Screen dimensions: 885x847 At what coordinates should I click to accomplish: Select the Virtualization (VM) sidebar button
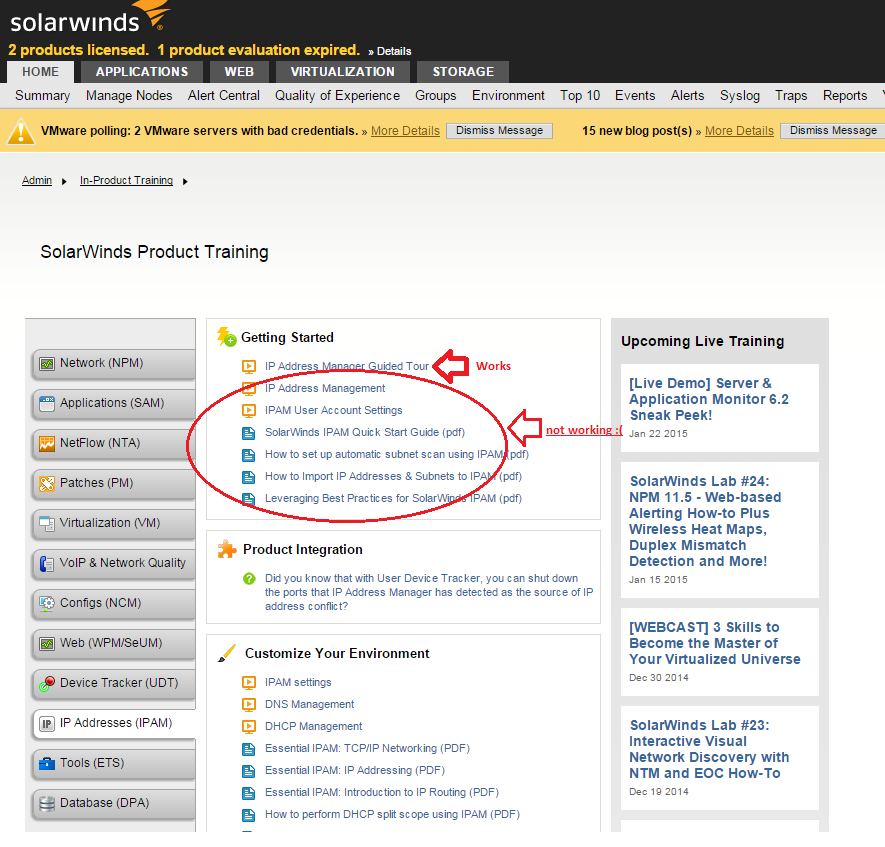[114, 524]
